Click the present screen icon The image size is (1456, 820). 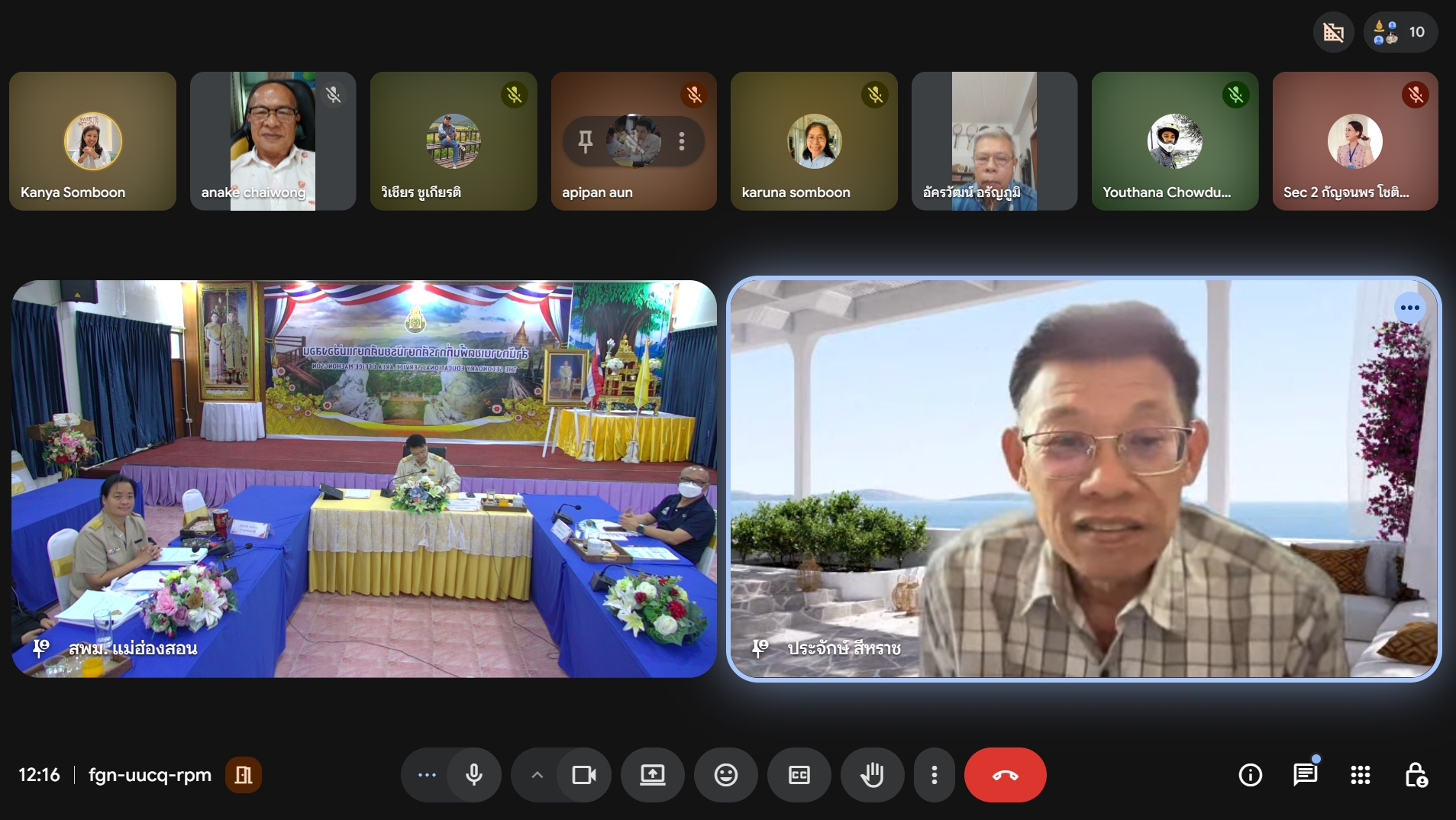[652, 775]
